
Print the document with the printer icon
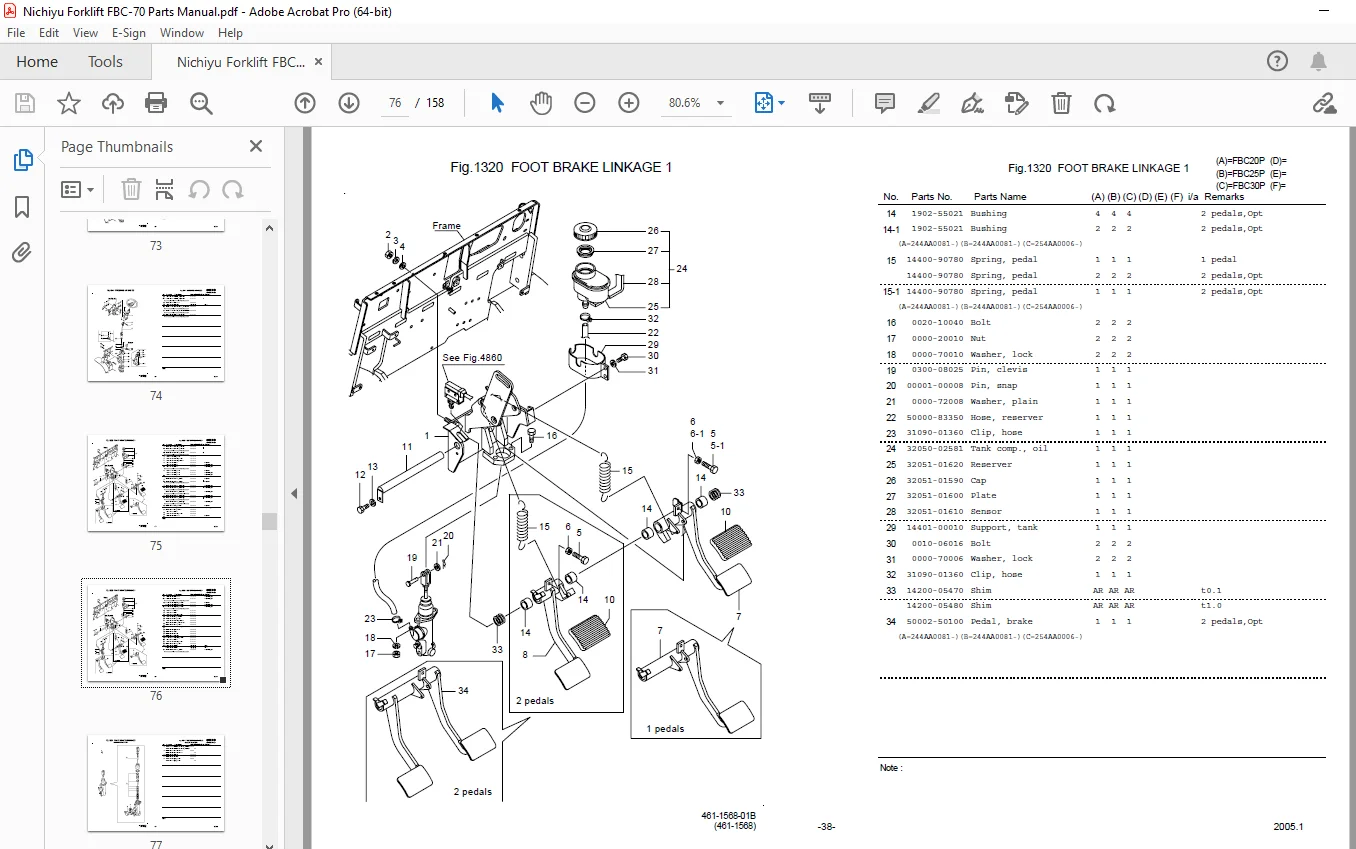(156, 103)
